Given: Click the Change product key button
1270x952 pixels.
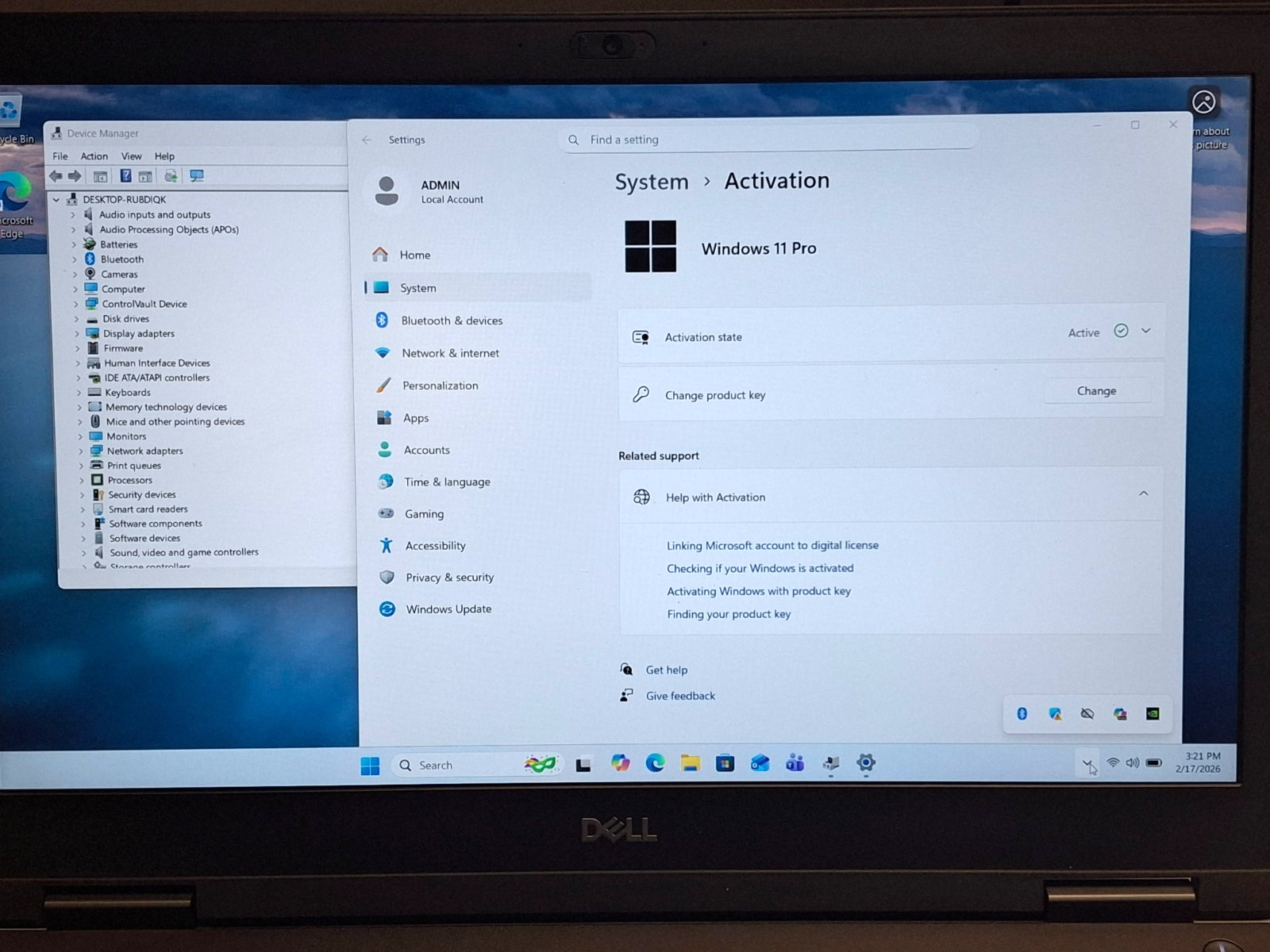Looking at the screenshot, I should coord(1097,391).
